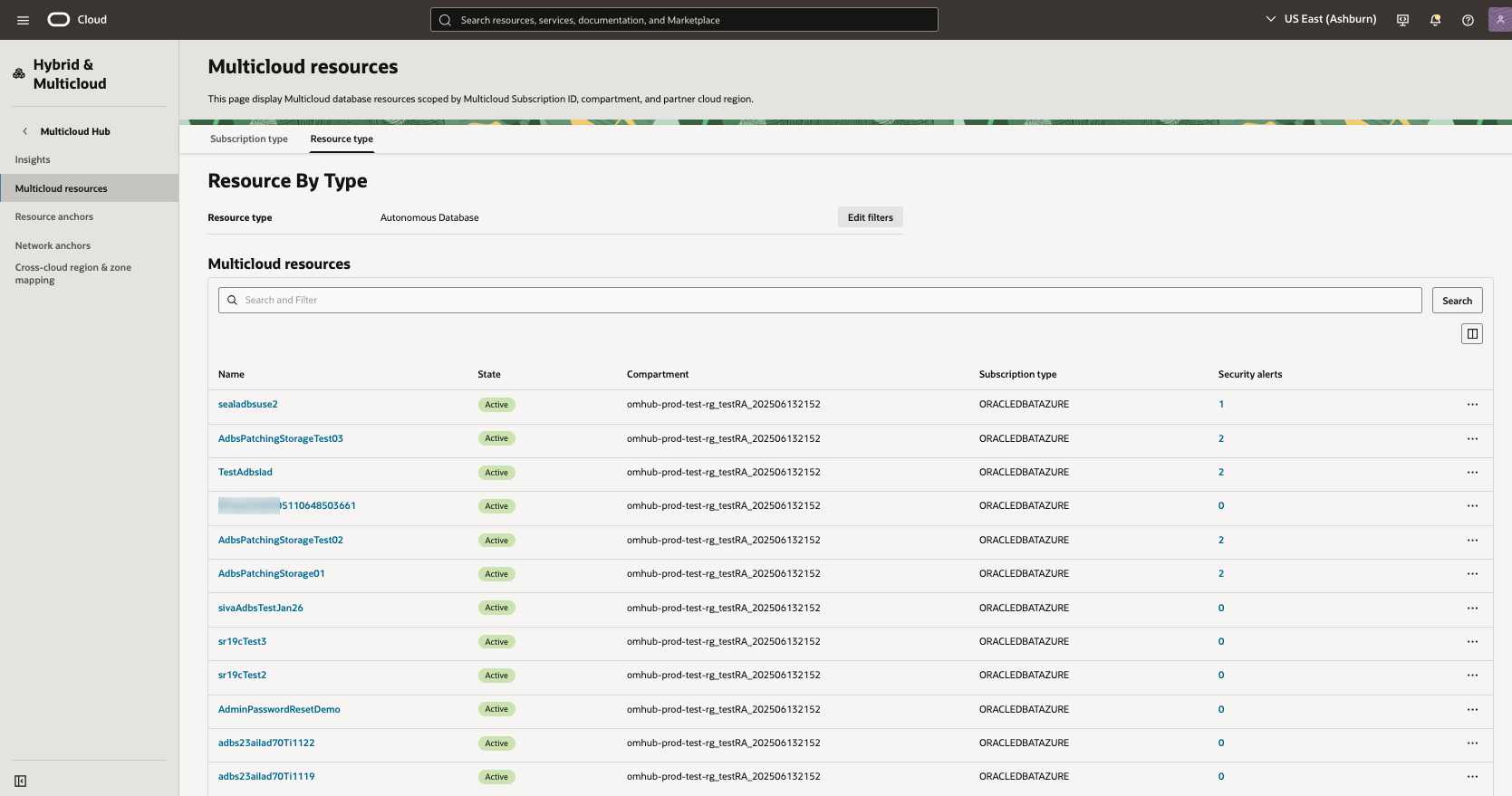Click the State column header
The width and height of the screenshot is (1512, 796).
click(x=489, y=374)
